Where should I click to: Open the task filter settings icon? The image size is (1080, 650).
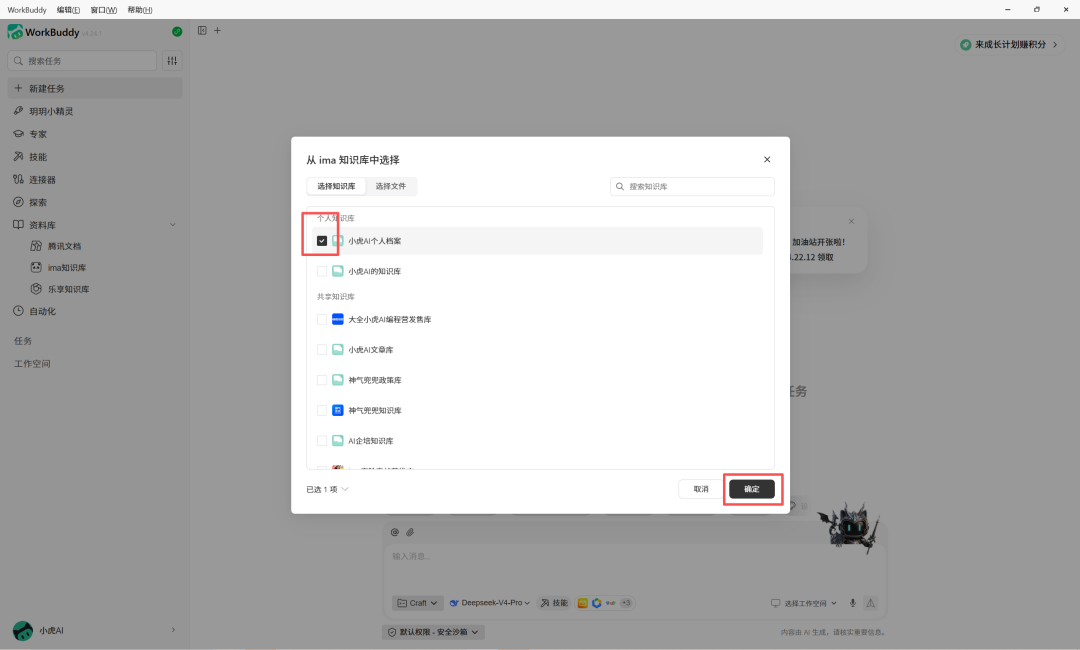(172, 61)
